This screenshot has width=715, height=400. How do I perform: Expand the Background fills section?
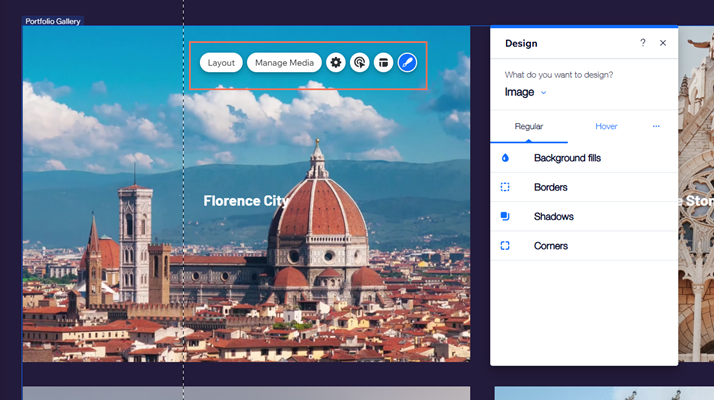tap(566, 158)
